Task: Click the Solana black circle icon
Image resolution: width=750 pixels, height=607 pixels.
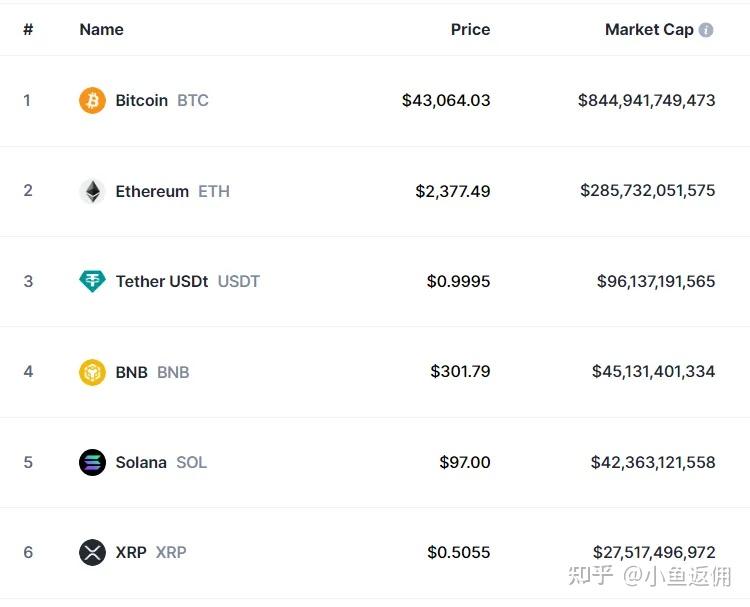Action: point(92,462)
